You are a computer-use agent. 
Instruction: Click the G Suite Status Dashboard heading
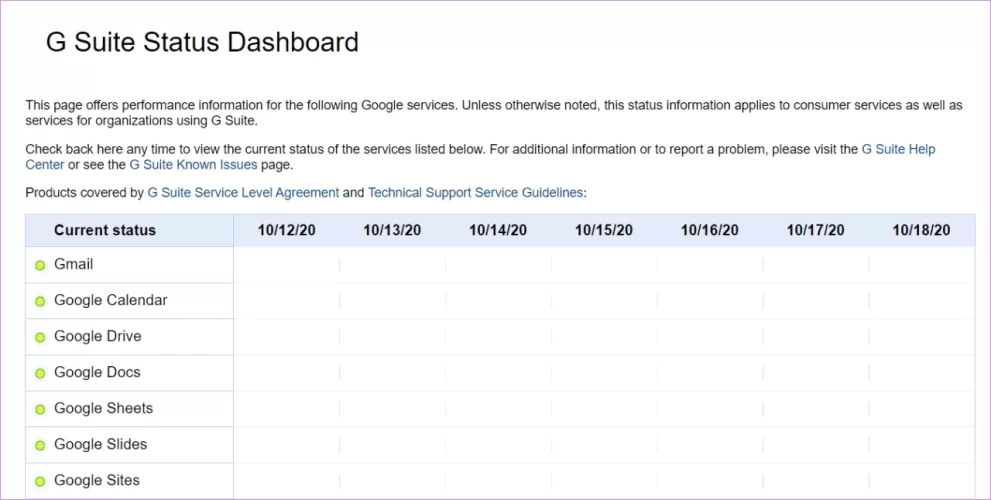click(x=202, y=43)
